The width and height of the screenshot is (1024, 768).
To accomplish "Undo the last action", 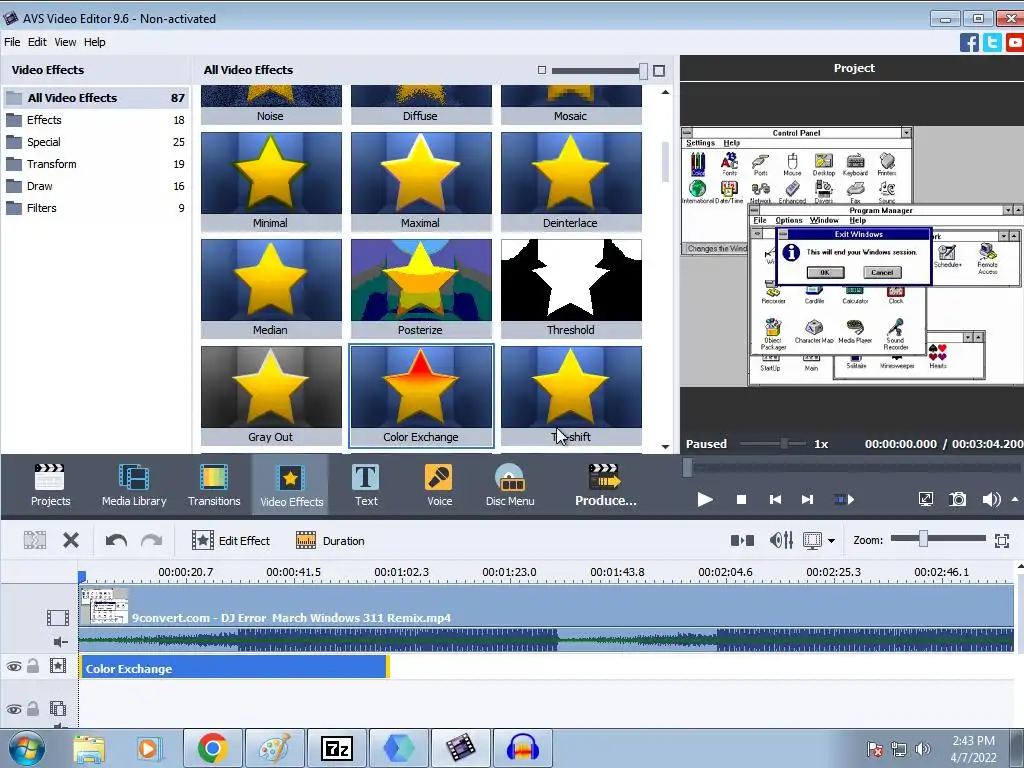I will 116,540.
